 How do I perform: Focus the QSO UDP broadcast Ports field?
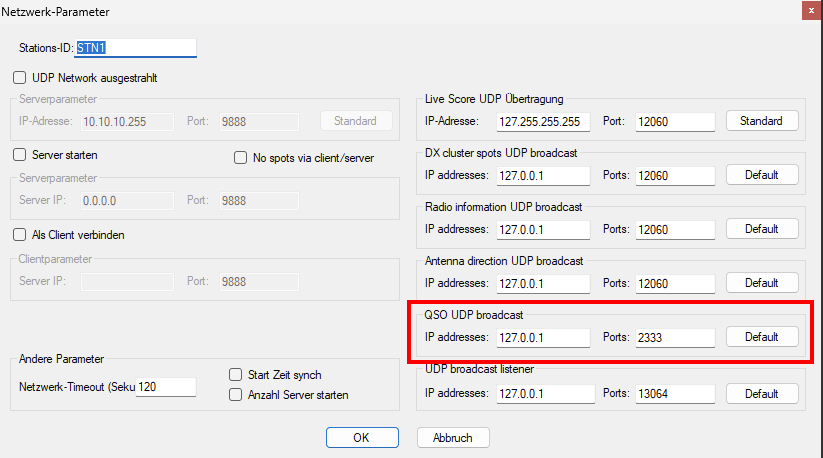point(674,337)
